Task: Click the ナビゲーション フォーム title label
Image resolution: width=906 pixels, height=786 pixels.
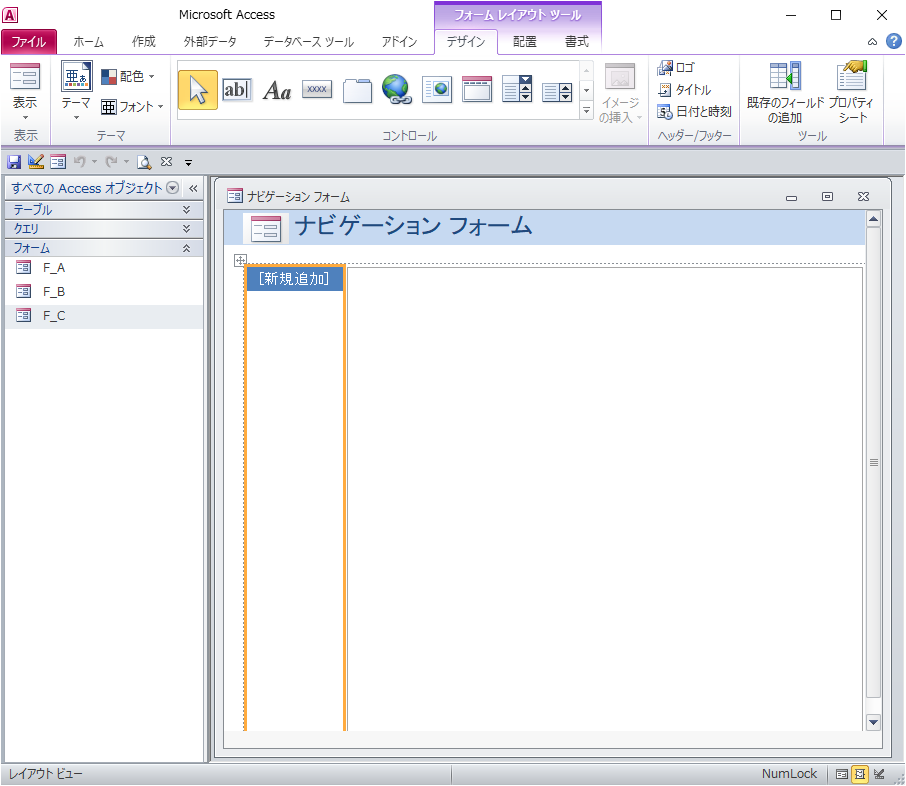Action: pyautogui.click(x=413, y=226)
